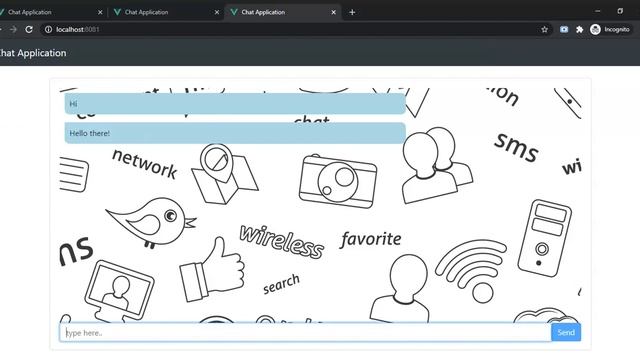The image size is (640, 360).
Task: Close the third Chat Application tab
Action: (333, 12)
